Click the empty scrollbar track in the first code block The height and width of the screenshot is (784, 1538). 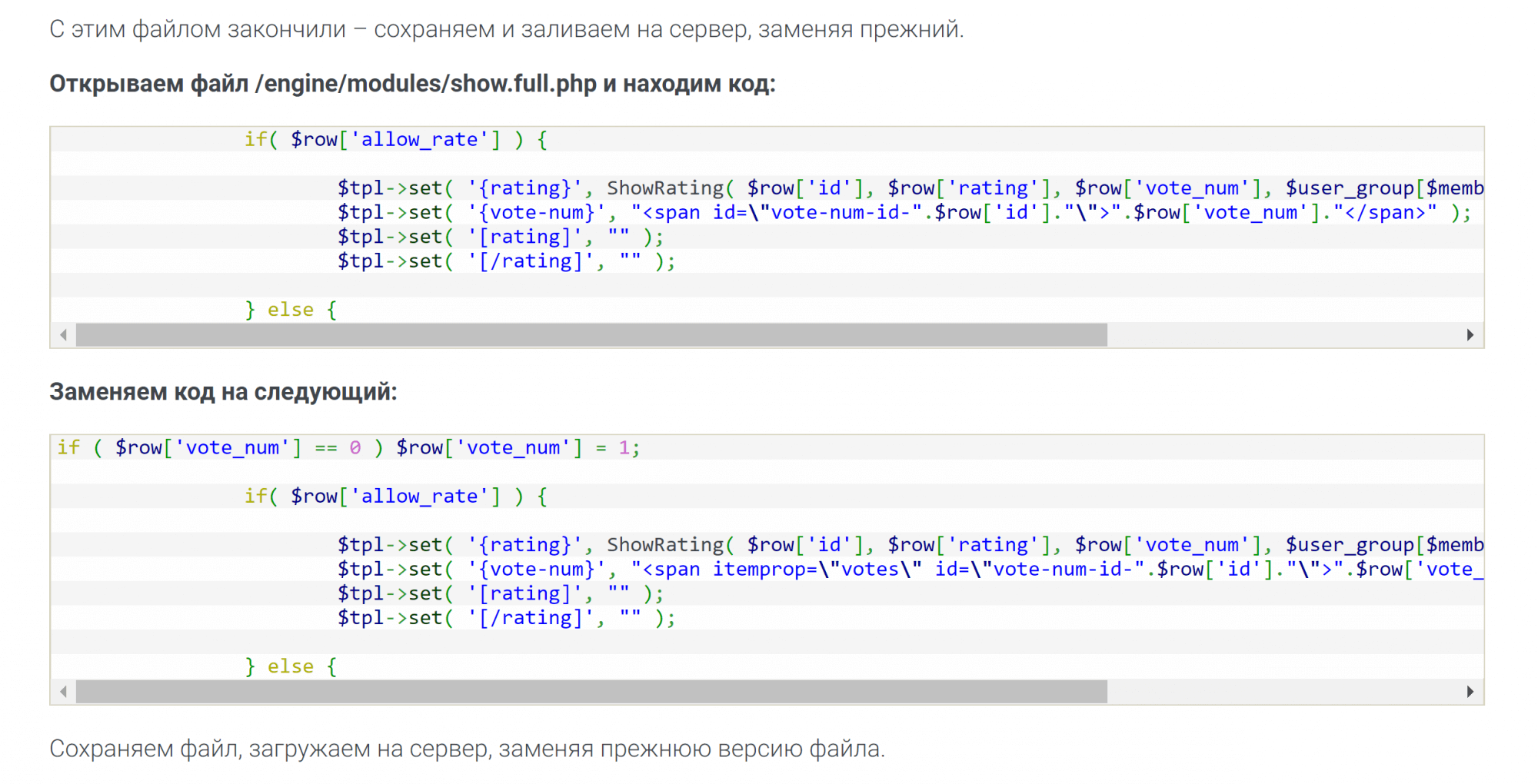[x=1284, y=335]
